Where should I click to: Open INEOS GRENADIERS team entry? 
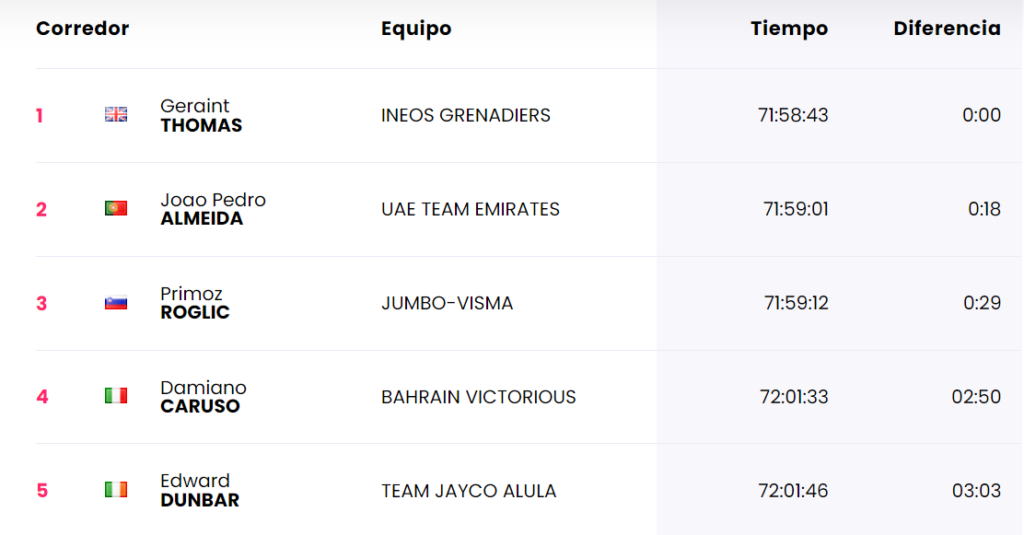(x=466, y=115)
